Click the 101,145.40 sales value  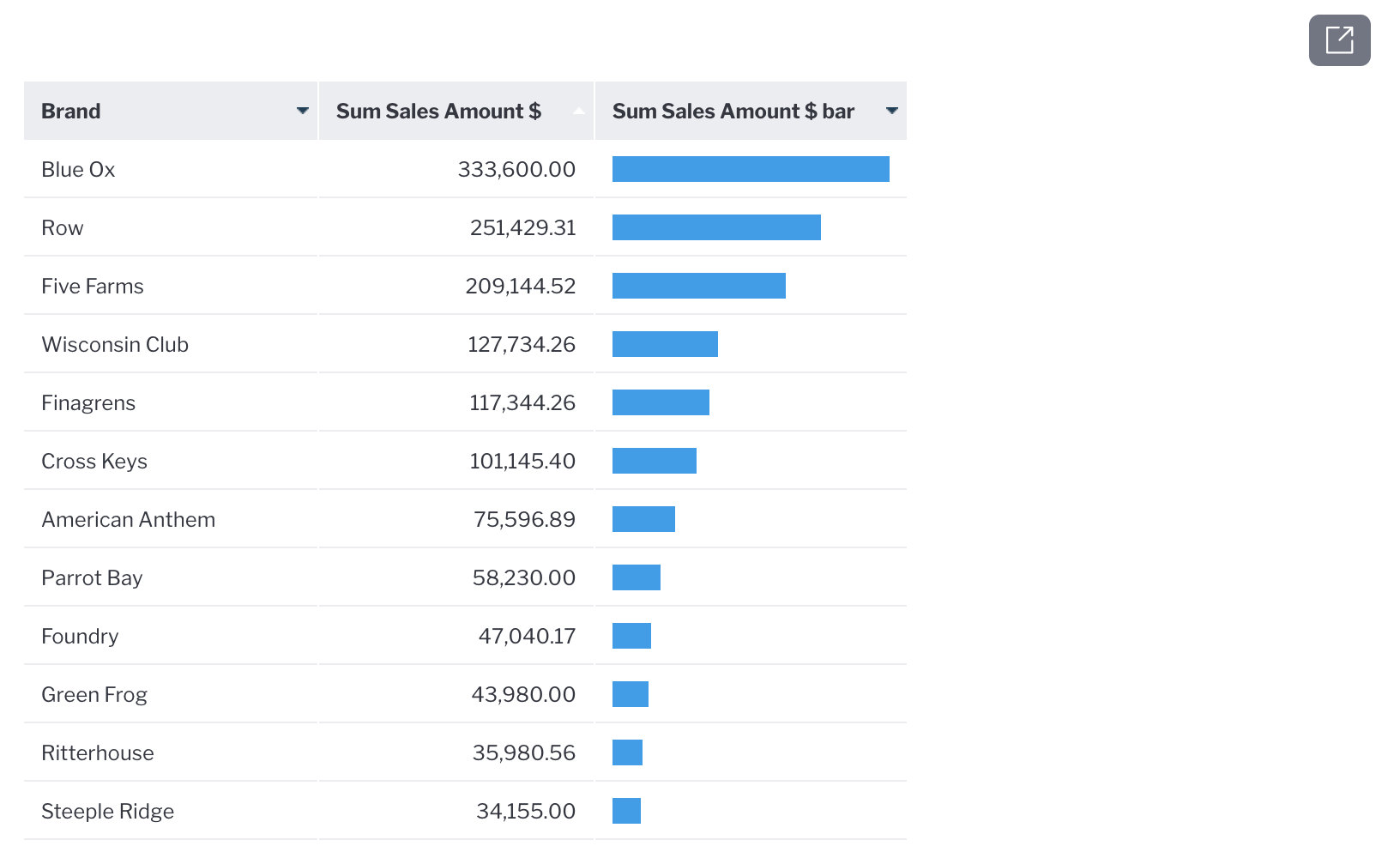(522, 461)
